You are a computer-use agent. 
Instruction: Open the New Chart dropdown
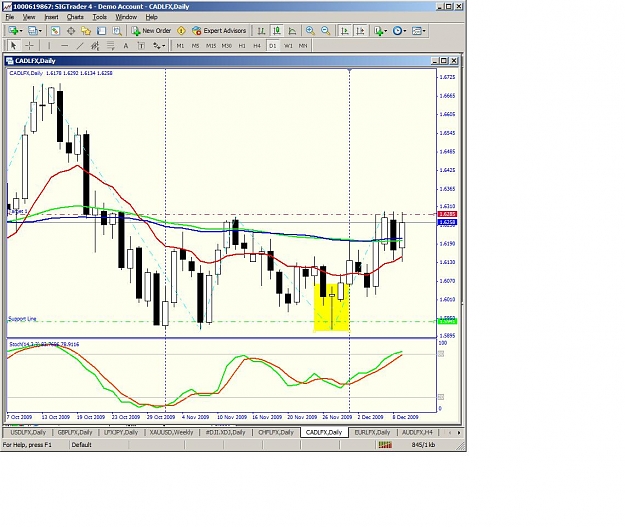coord(15,31)
